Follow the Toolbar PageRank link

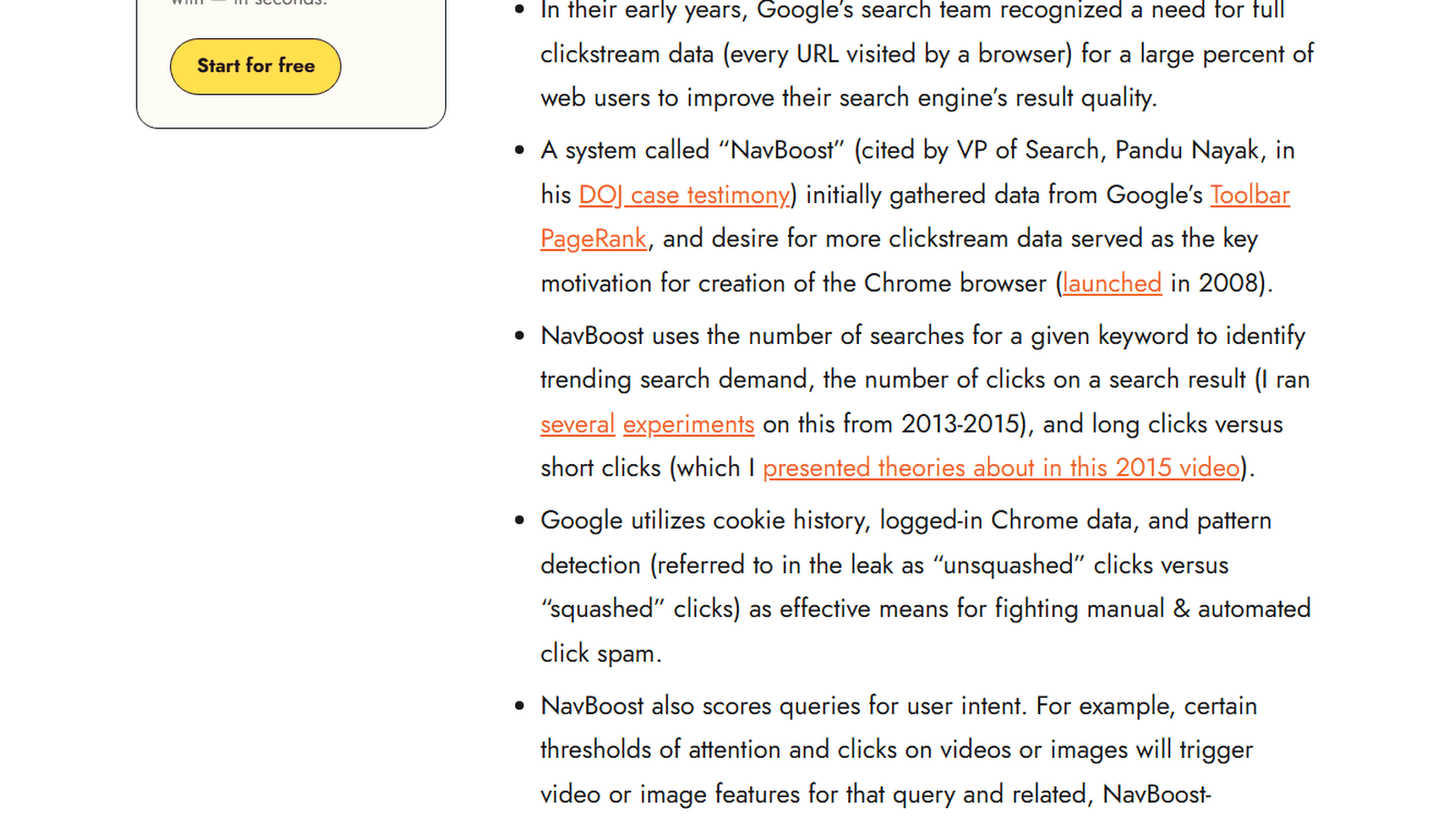coord(1249,195)
